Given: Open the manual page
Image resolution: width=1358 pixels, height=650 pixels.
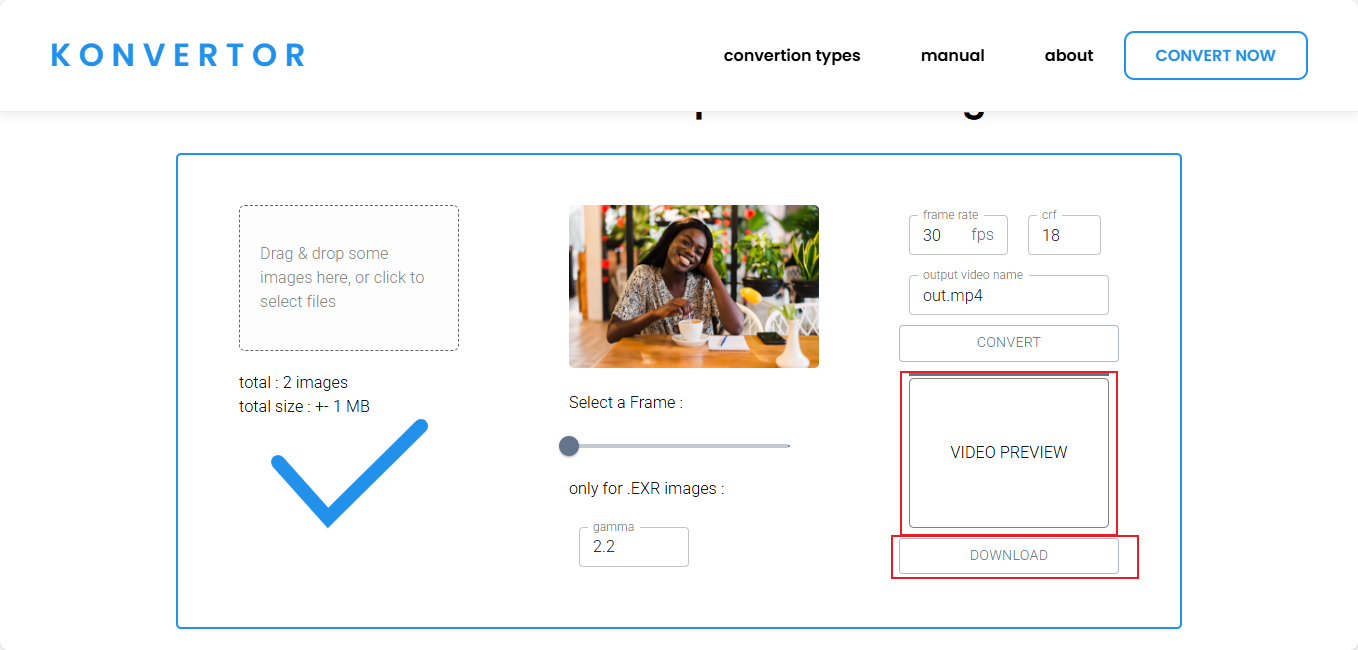Looking at the screenshot, I should (952, 55).
